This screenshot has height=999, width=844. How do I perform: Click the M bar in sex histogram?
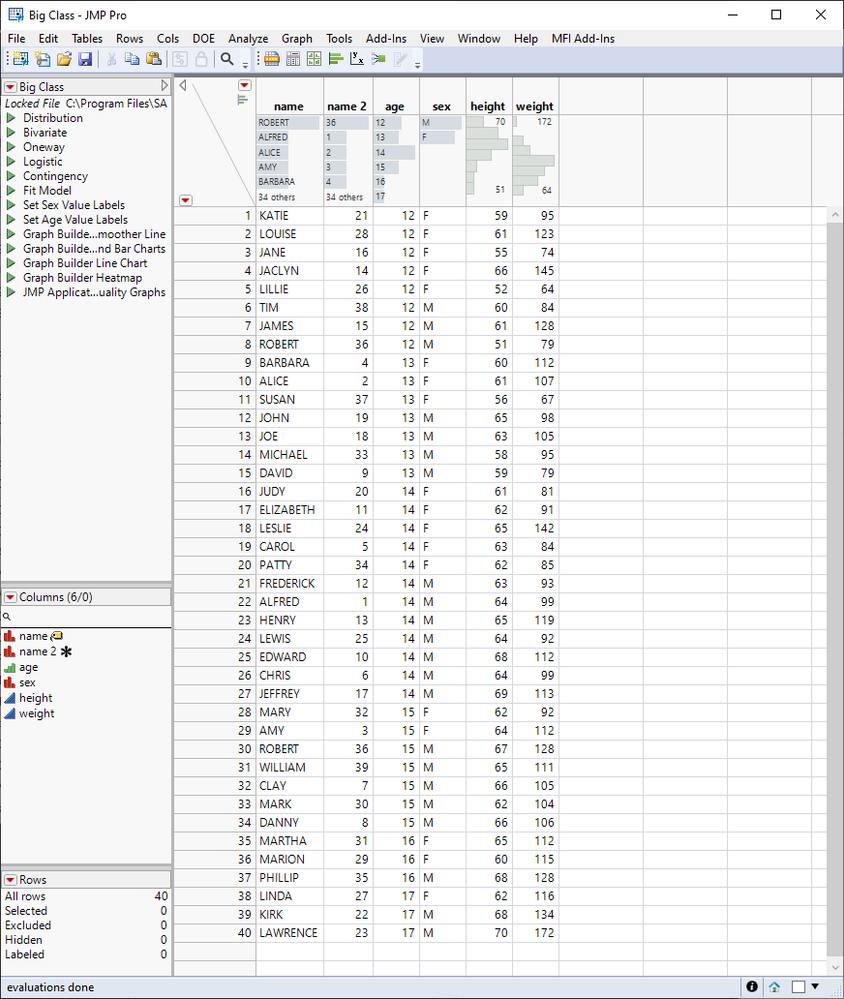point(441,122)
